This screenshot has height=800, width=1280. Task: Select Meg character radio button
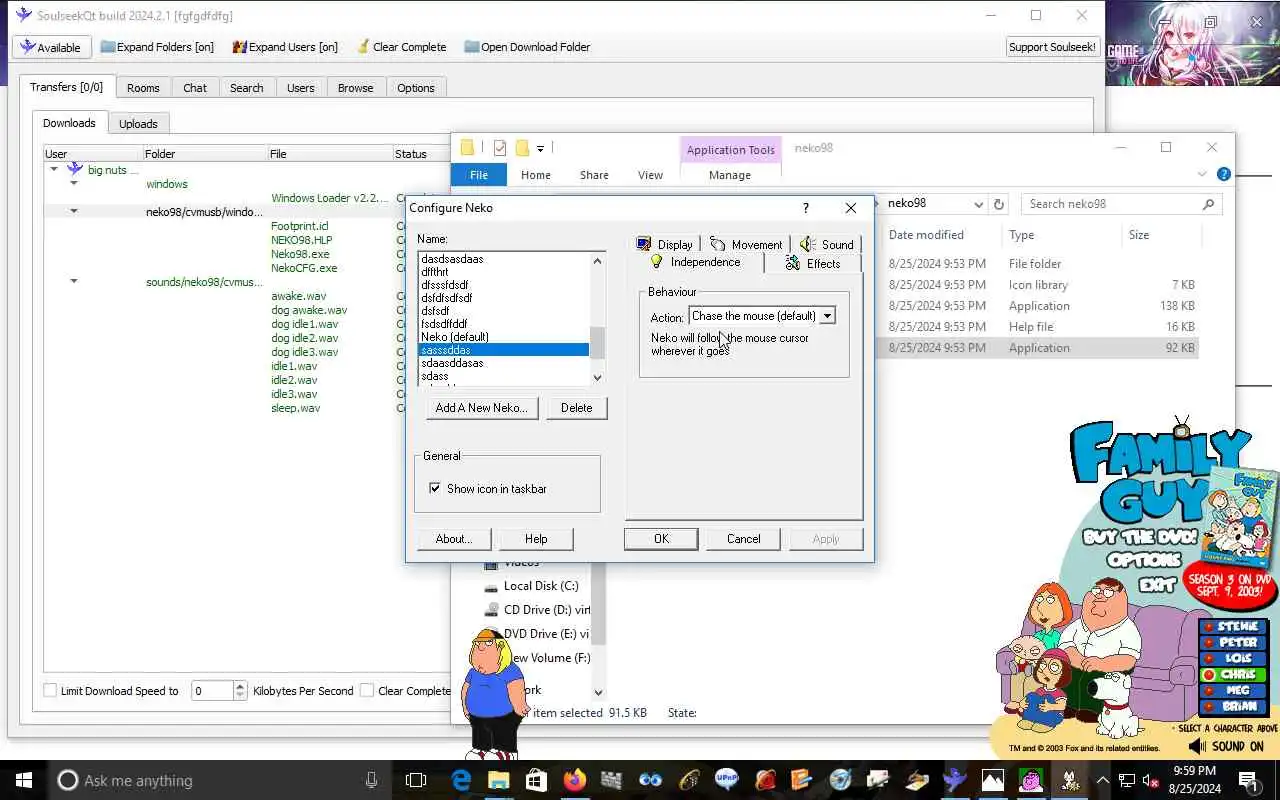pos(1209,691)
